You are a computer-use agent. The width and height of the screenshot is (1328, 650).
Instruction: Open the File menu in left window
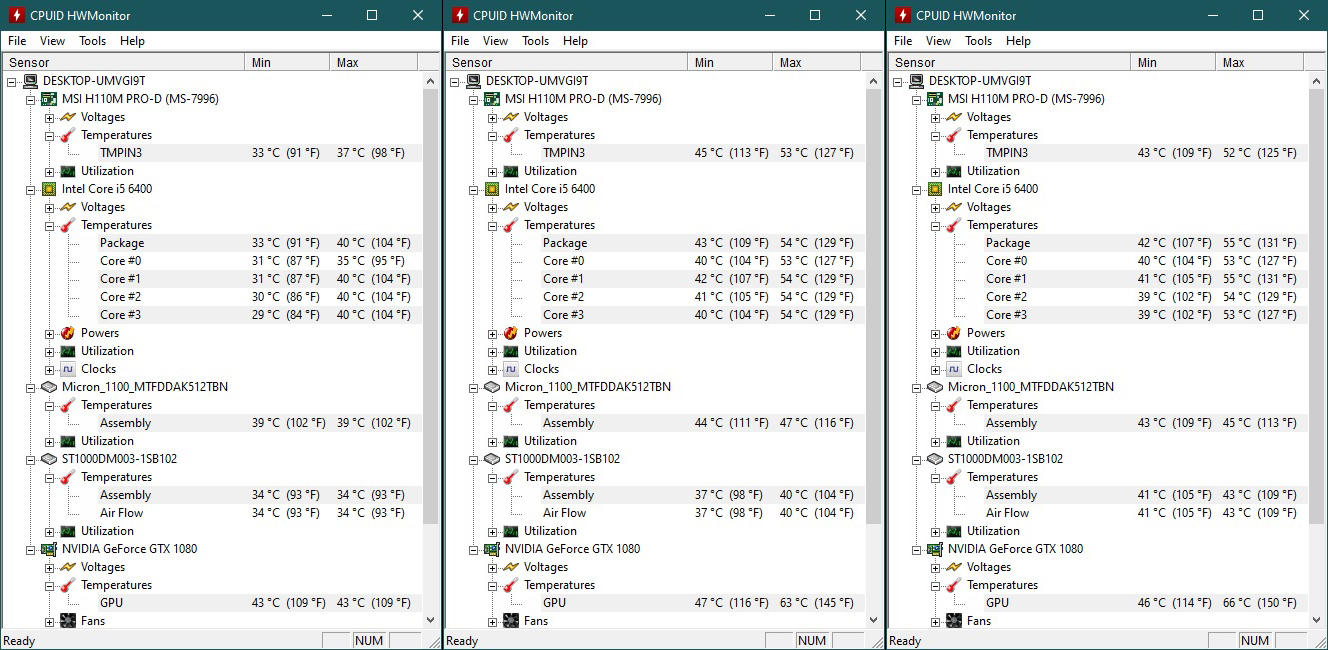16,41
